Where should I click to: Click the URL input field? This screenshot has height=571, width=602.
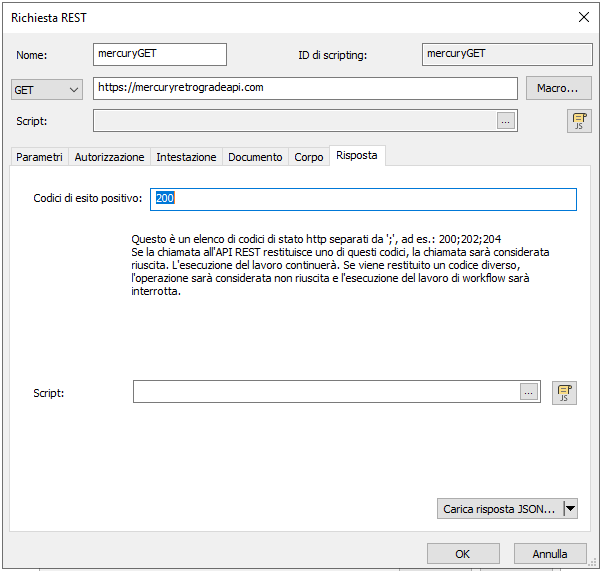tap(305, 88)
